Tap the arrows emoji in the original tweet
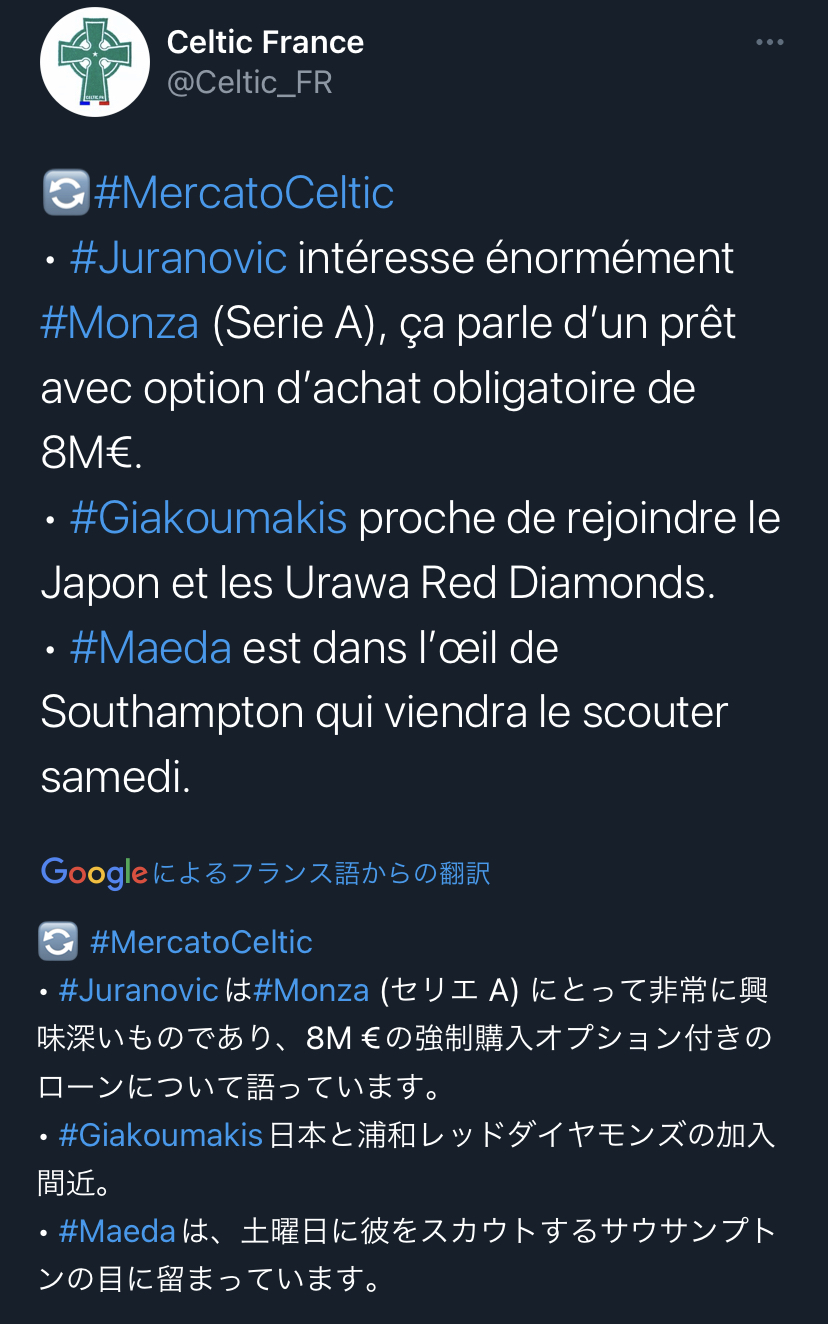Image resolution: width=828 pixels, height=1324 pixels. pyautogui.click(x=66, y=193)
